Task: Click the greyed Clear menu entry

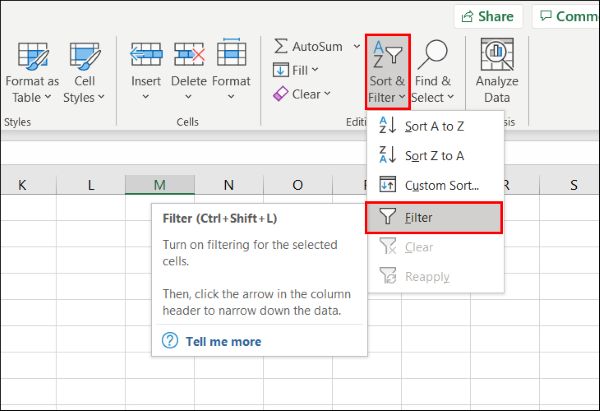Action: 435,247
